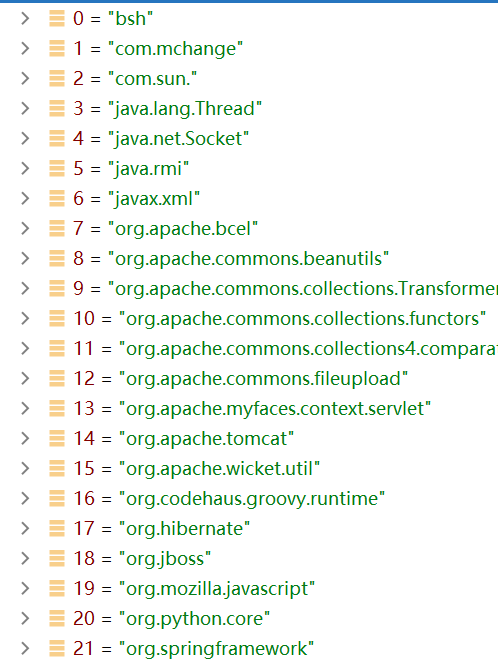Expand the entry 0 = "bsh"
This screenshot has height=659, width=498.
[25, 18]
